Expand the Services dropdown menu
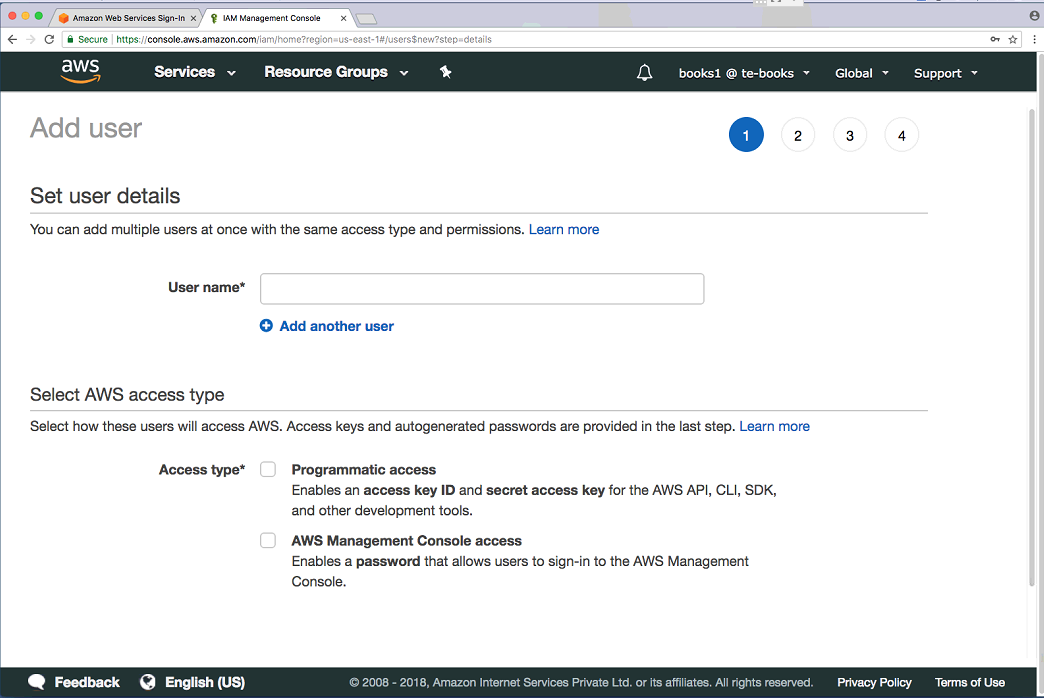The height and width of the screenshot is (698, 1044). click(194, 72)
